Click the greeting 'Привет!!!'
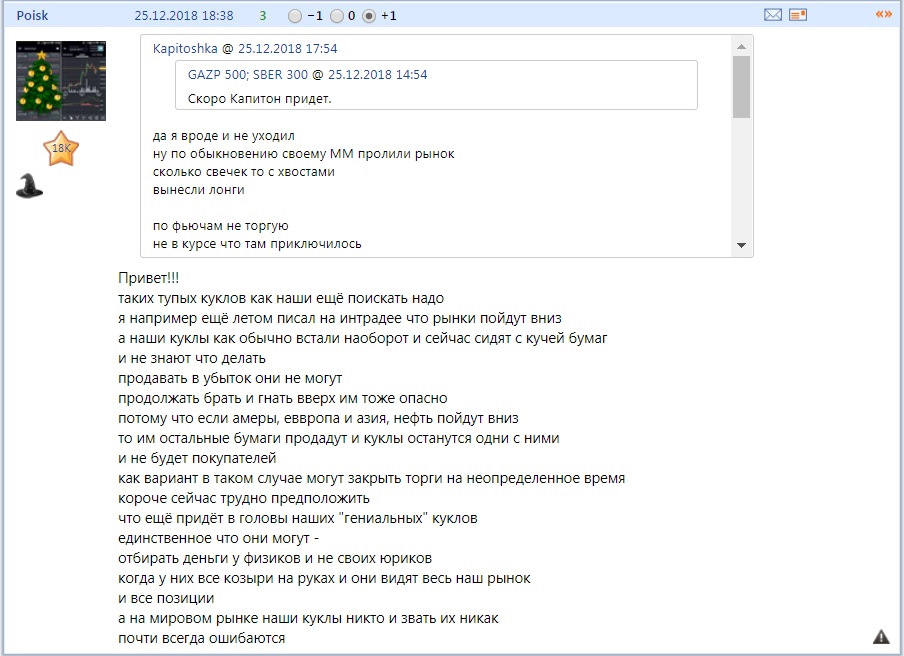 pos(148,278)
